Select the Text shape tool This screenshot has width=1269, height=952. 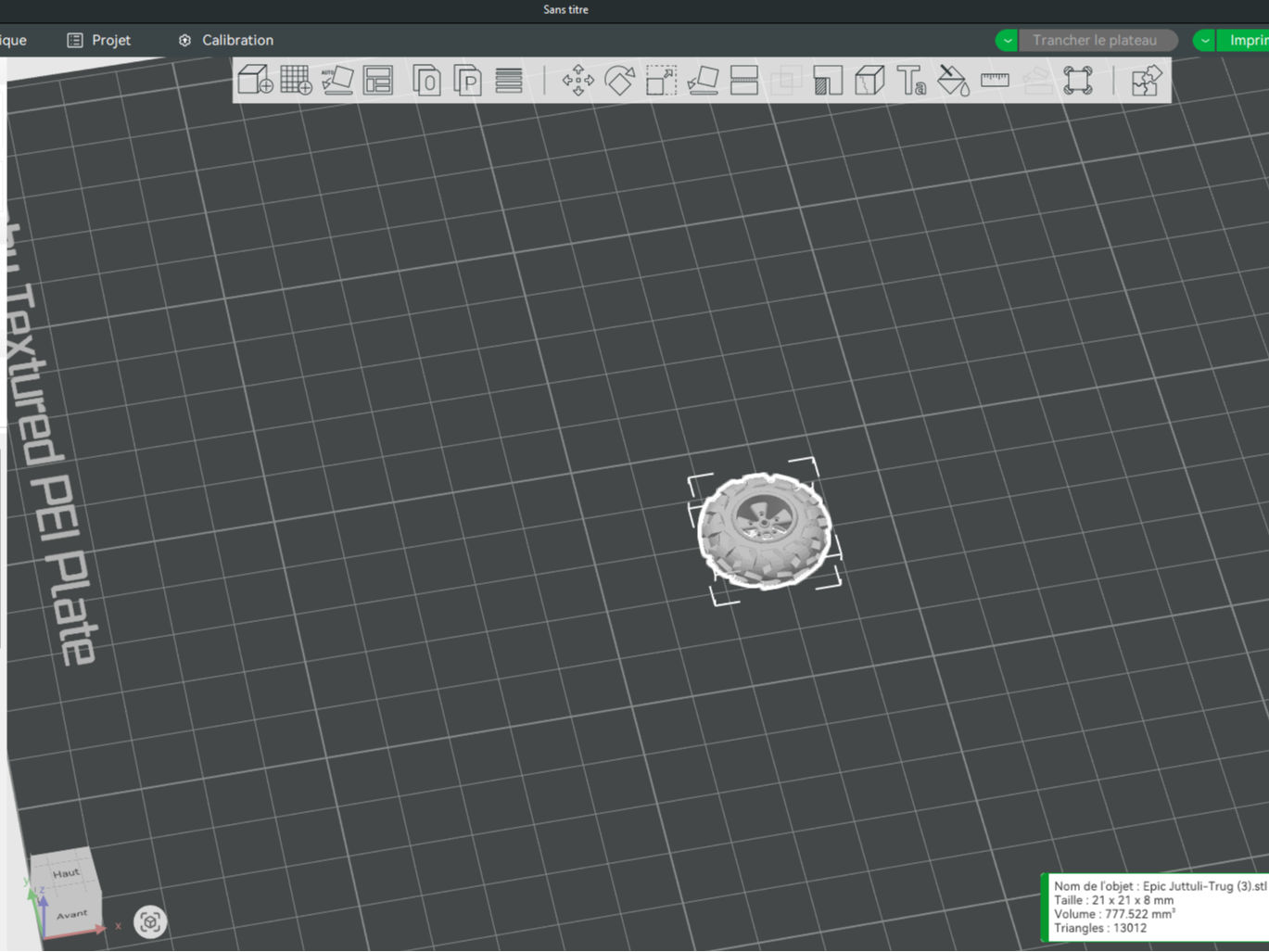click(x=911, y=80)
